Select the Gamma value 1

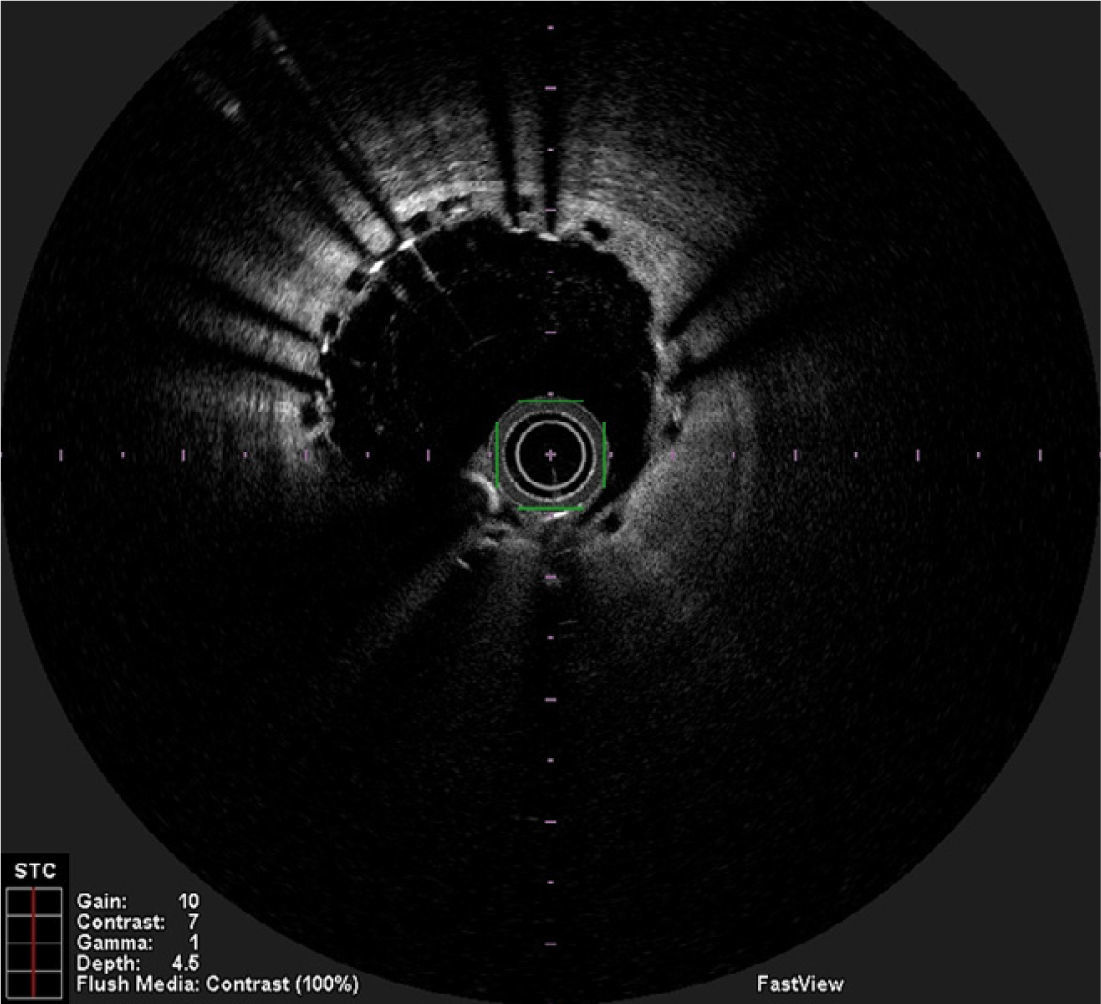coord(192,943)
